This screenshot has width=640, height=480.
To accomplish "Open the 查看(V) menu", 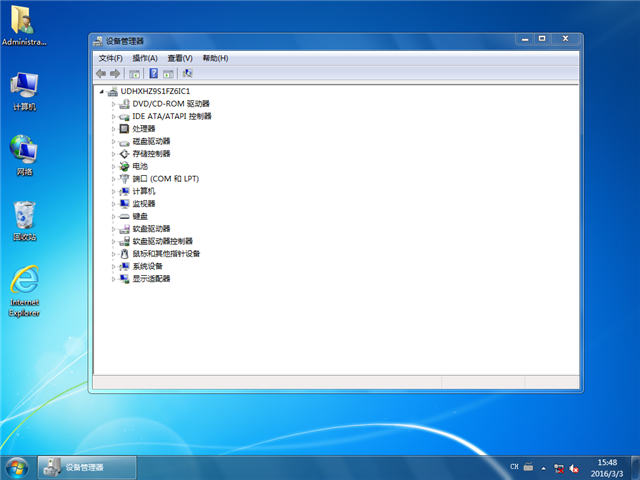I will 180,58.
